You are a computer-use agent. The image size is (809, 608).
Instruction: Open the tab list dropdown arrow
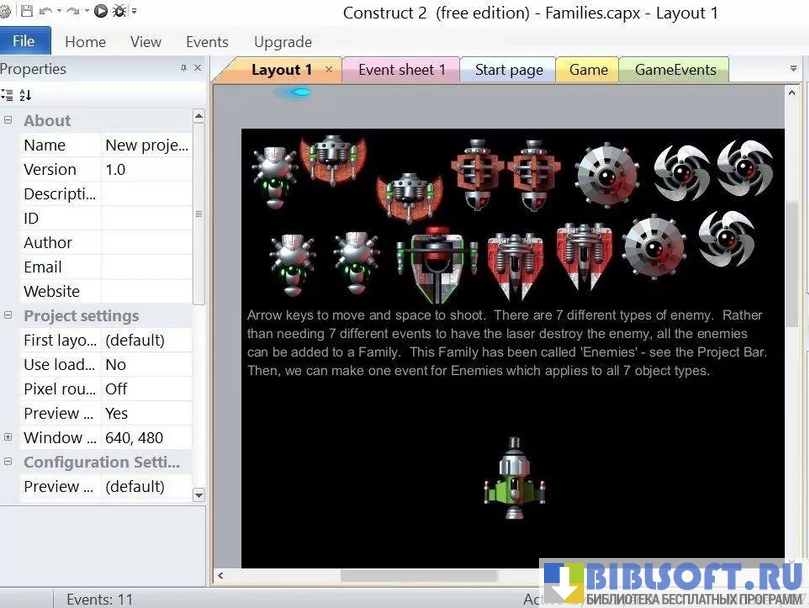coord(792,70)
